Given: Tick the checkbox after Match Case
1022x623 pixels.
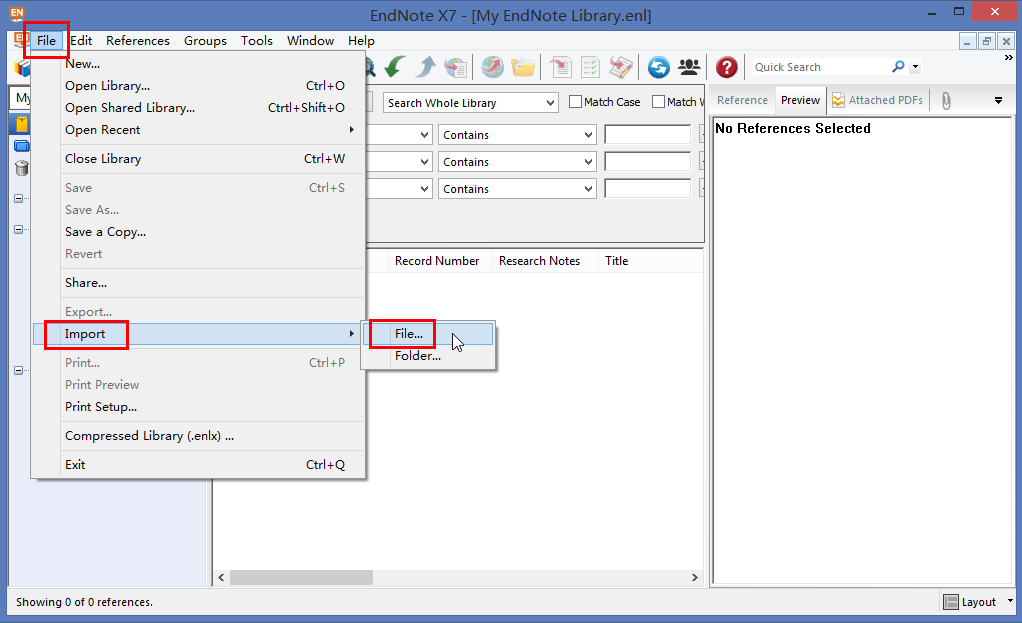Looking at the screenshot, I should click(658, 102).
